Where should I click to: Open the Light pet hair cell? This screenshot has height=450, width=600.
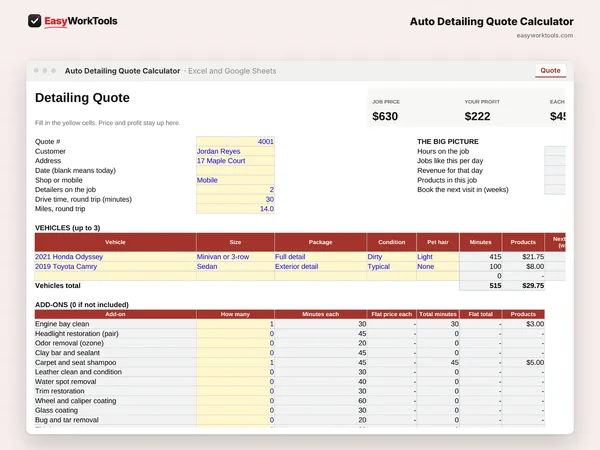pos(438,257)
